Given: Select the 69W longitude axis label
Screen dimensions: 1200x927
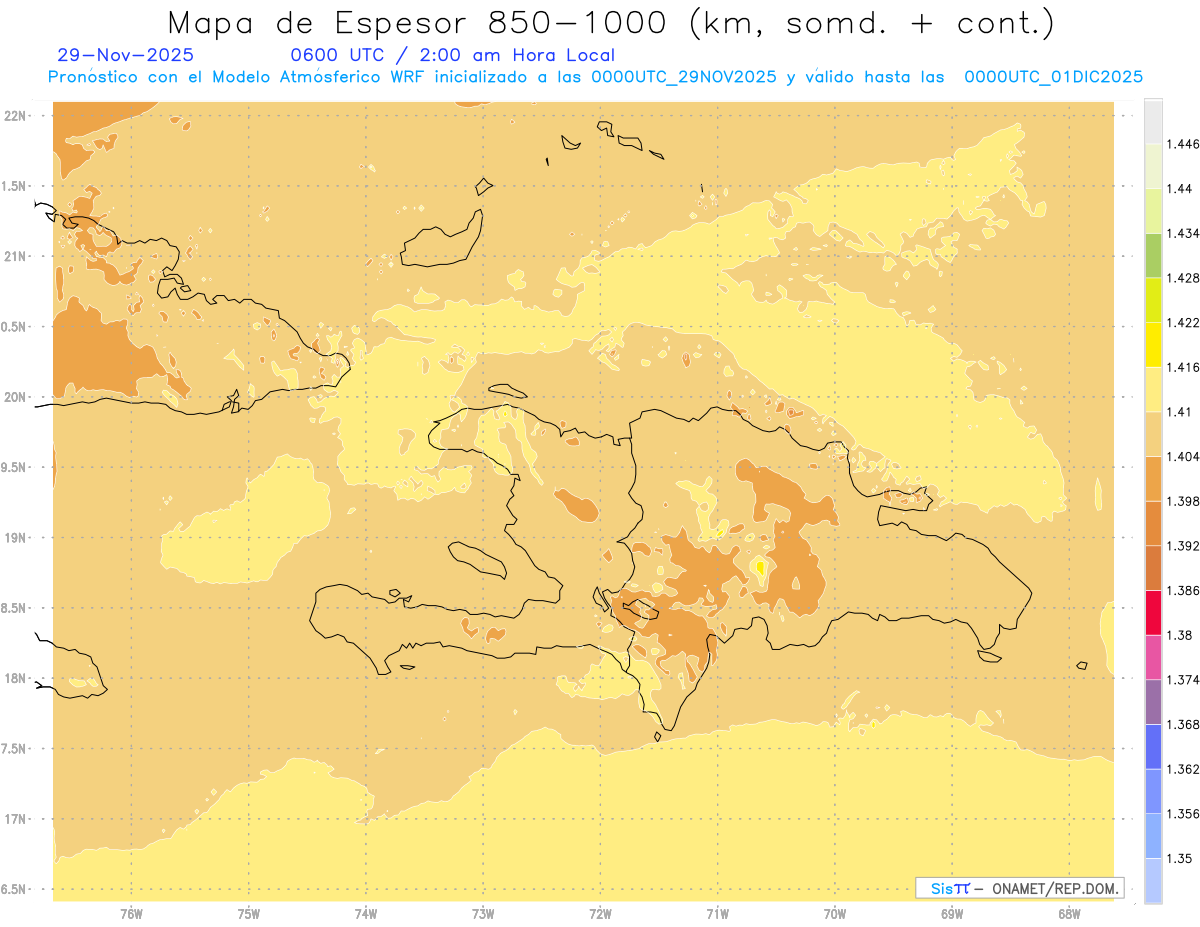Looking at the screenshot, I should pyautogui.click(x=952, y=913).
